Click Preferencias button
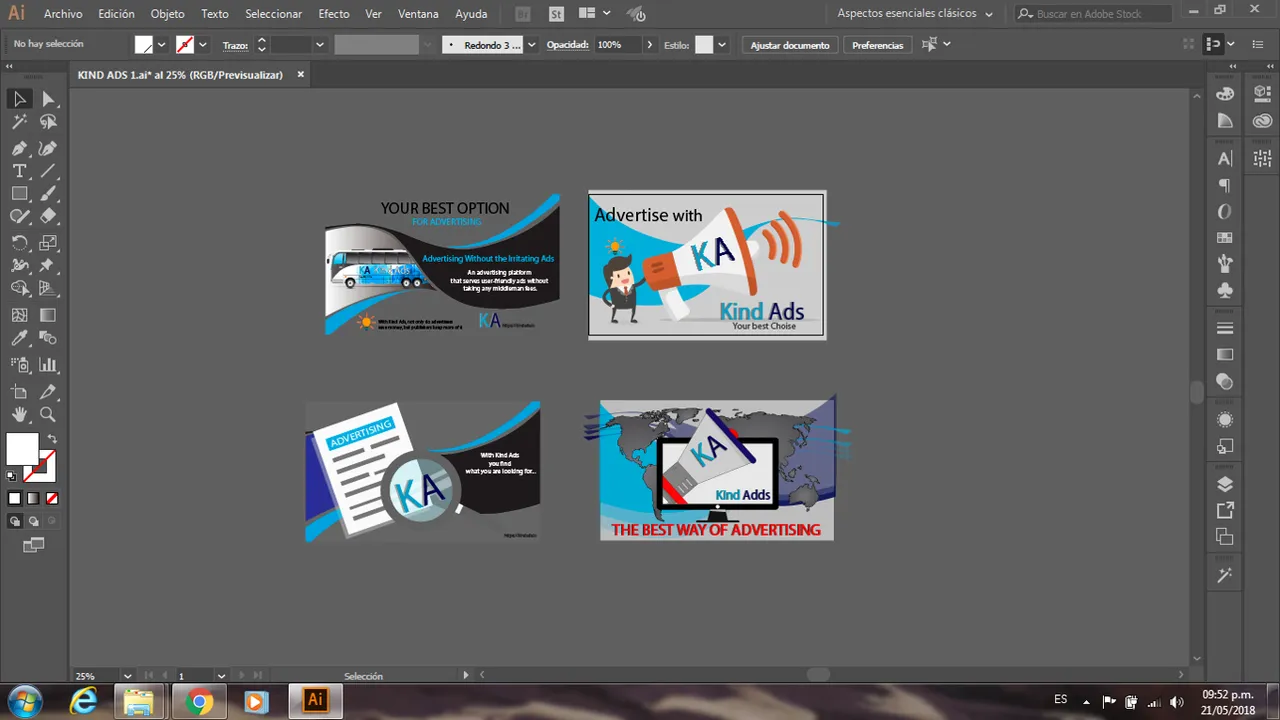The width and height of the screenshot is (1280, 720). point(877,45)
